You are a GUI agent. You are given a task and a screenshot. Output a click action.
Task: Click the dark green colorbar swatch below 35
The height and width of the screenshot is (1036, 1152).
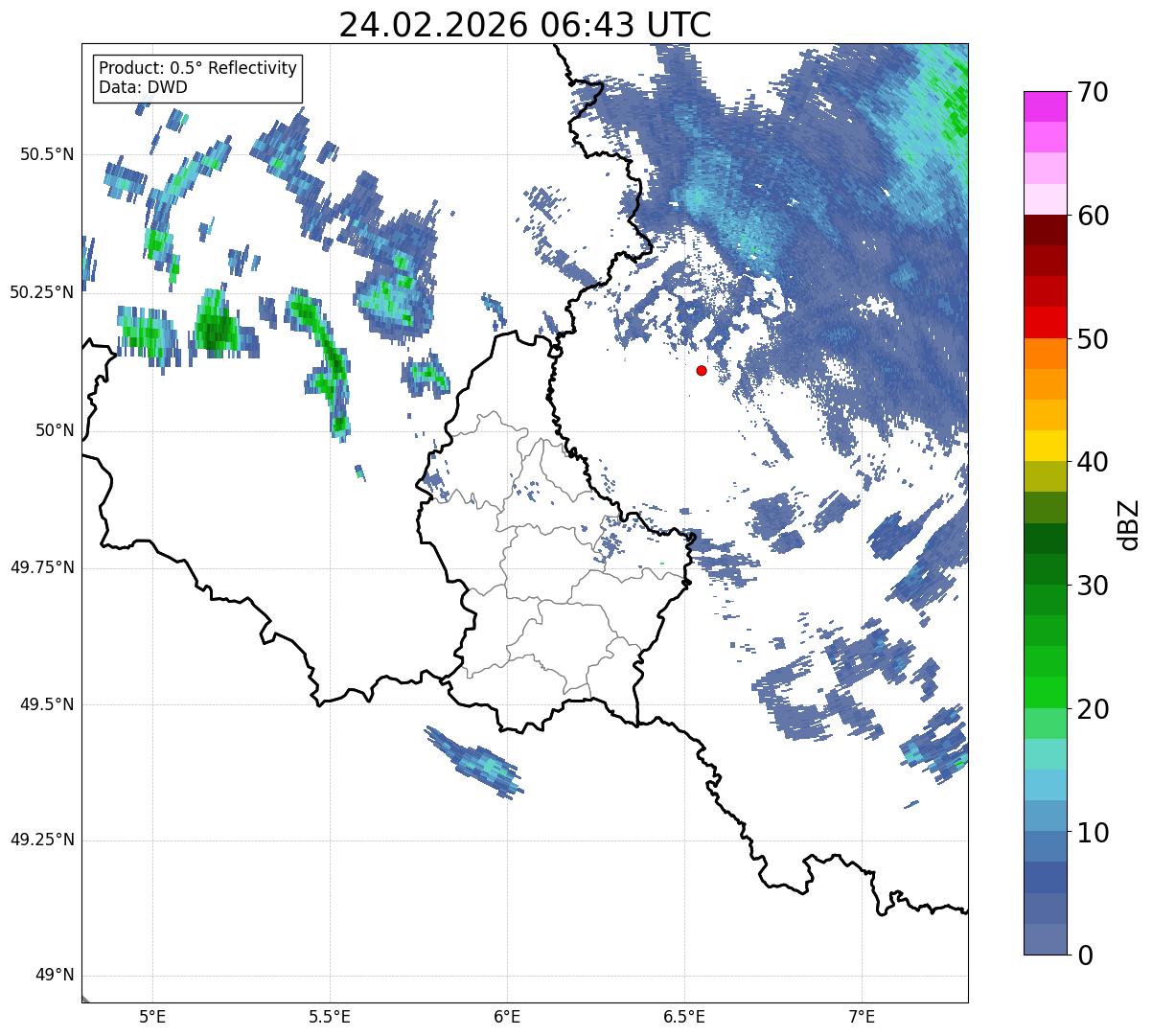1045,538
